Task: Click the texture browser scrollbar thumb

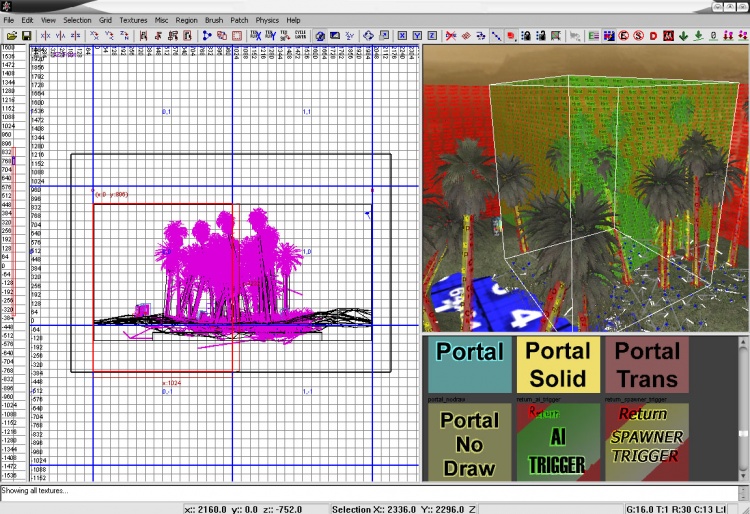Action: (743, 434)
